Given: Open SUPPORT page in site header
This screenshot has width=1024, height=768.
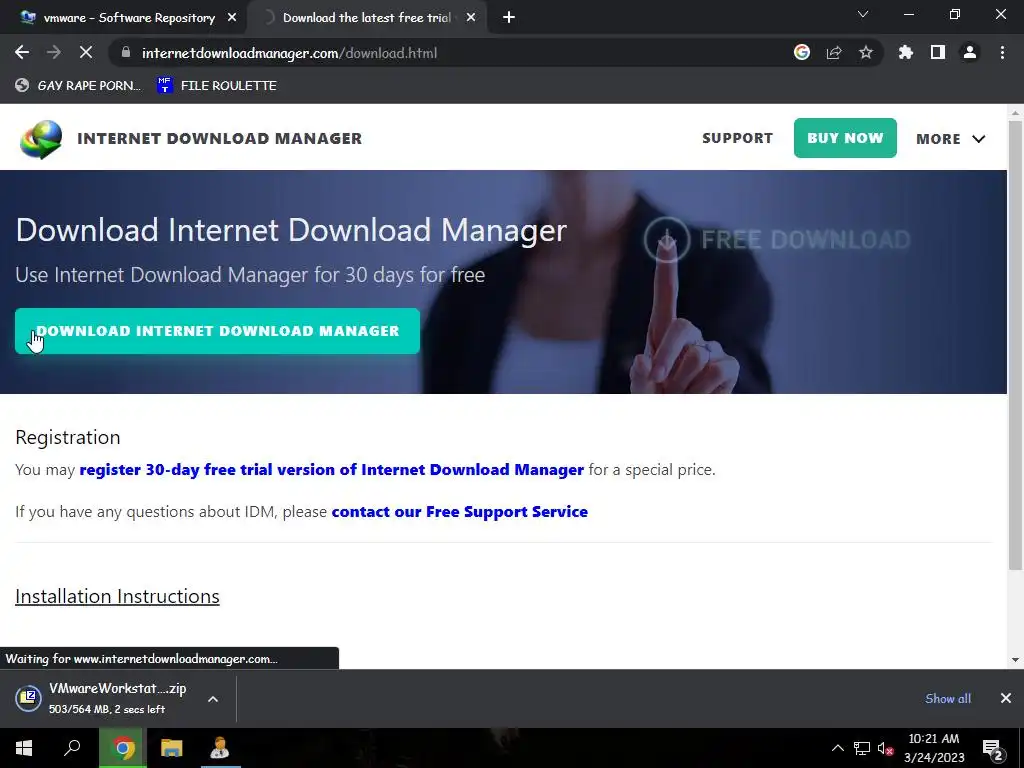Looking at the screenshot, I should click(737, 138).
